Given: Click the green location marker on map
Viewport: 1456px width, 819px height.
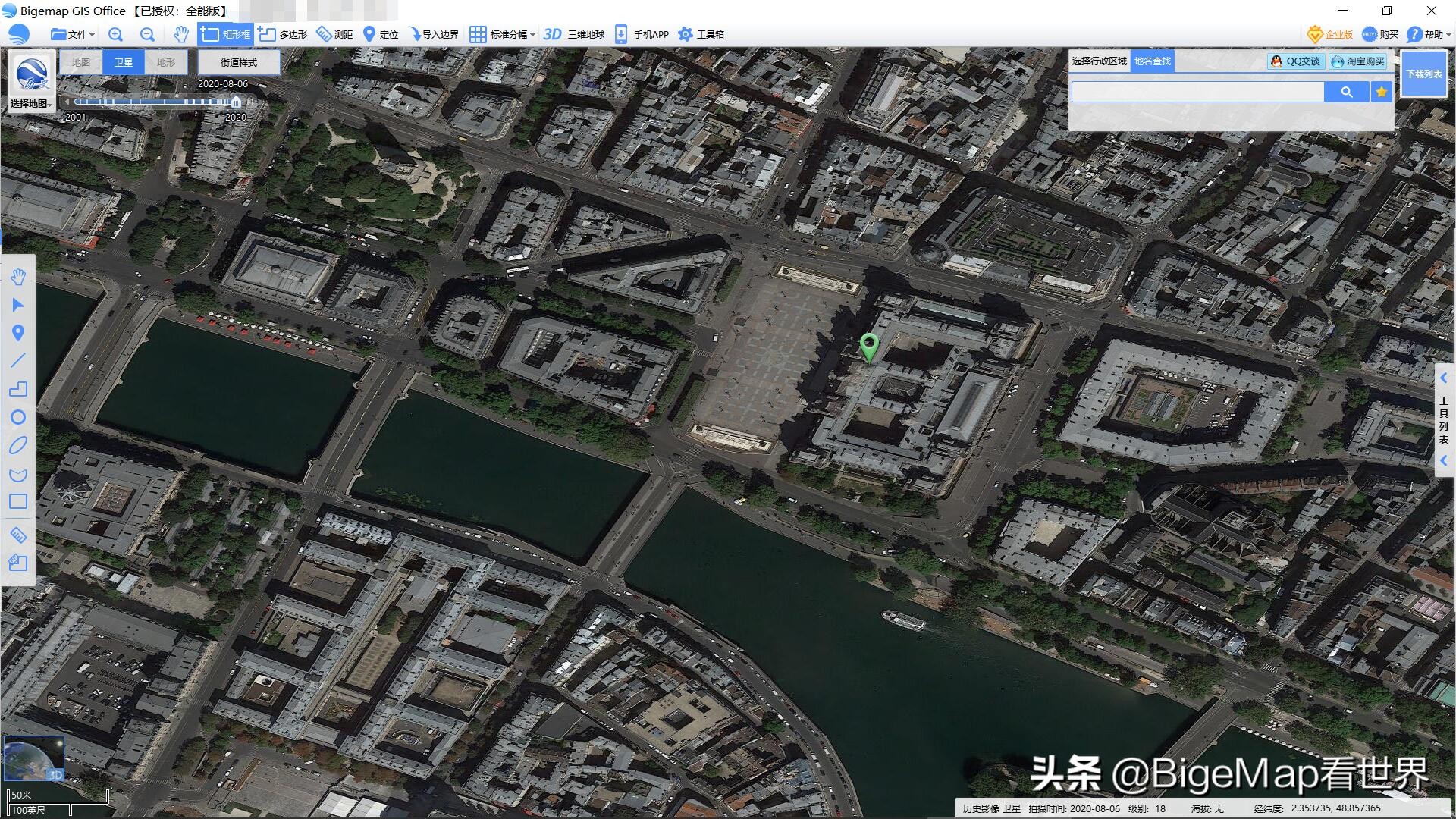Looking at the screenshot, I should [869, 347].
